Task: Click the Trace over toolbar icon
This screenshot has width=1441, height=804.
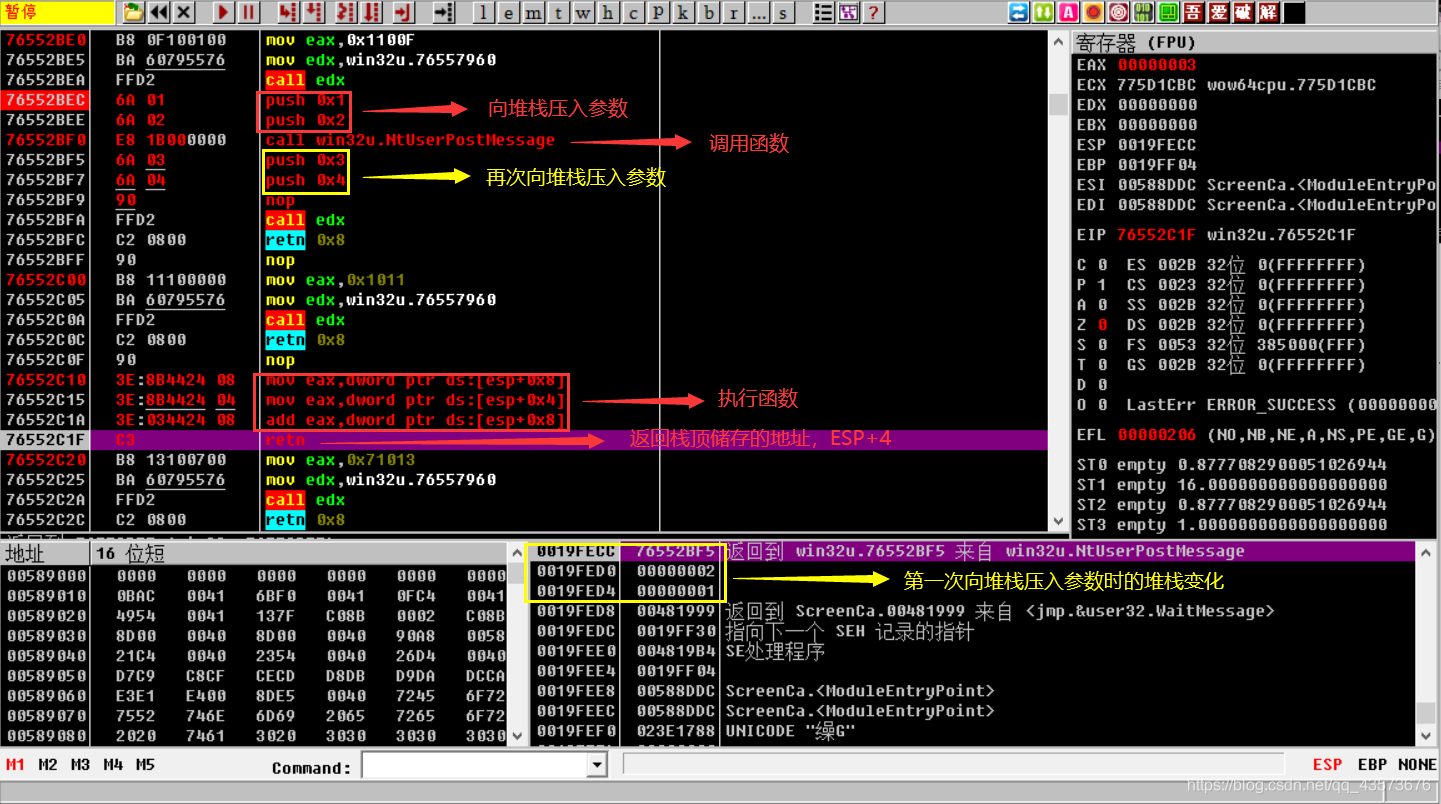Action: coord(372,13)
